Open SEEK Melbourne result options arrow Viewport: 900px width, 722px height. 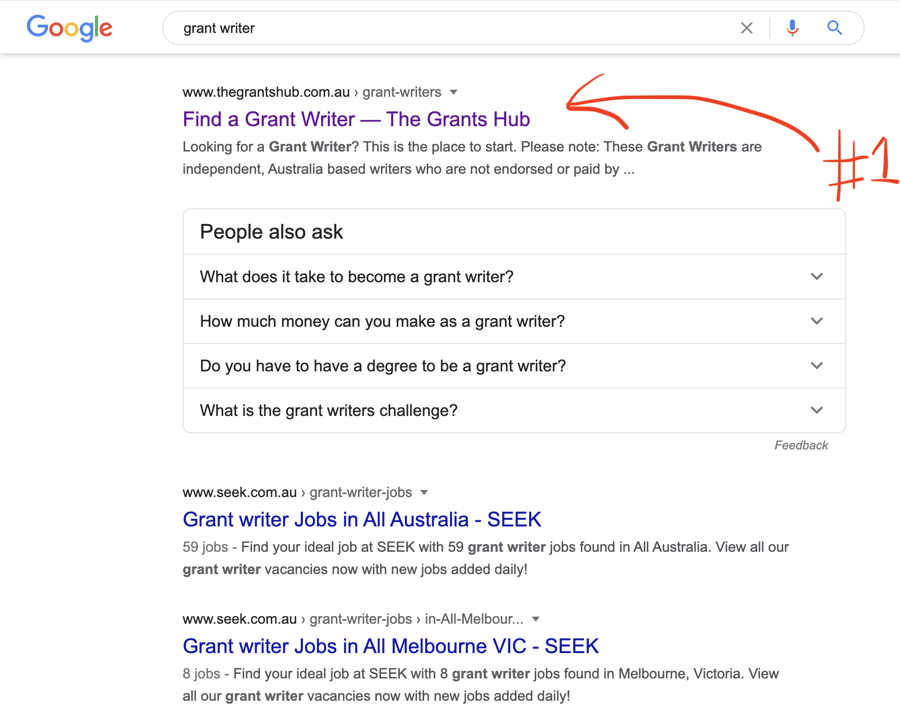tap(536, 619)
